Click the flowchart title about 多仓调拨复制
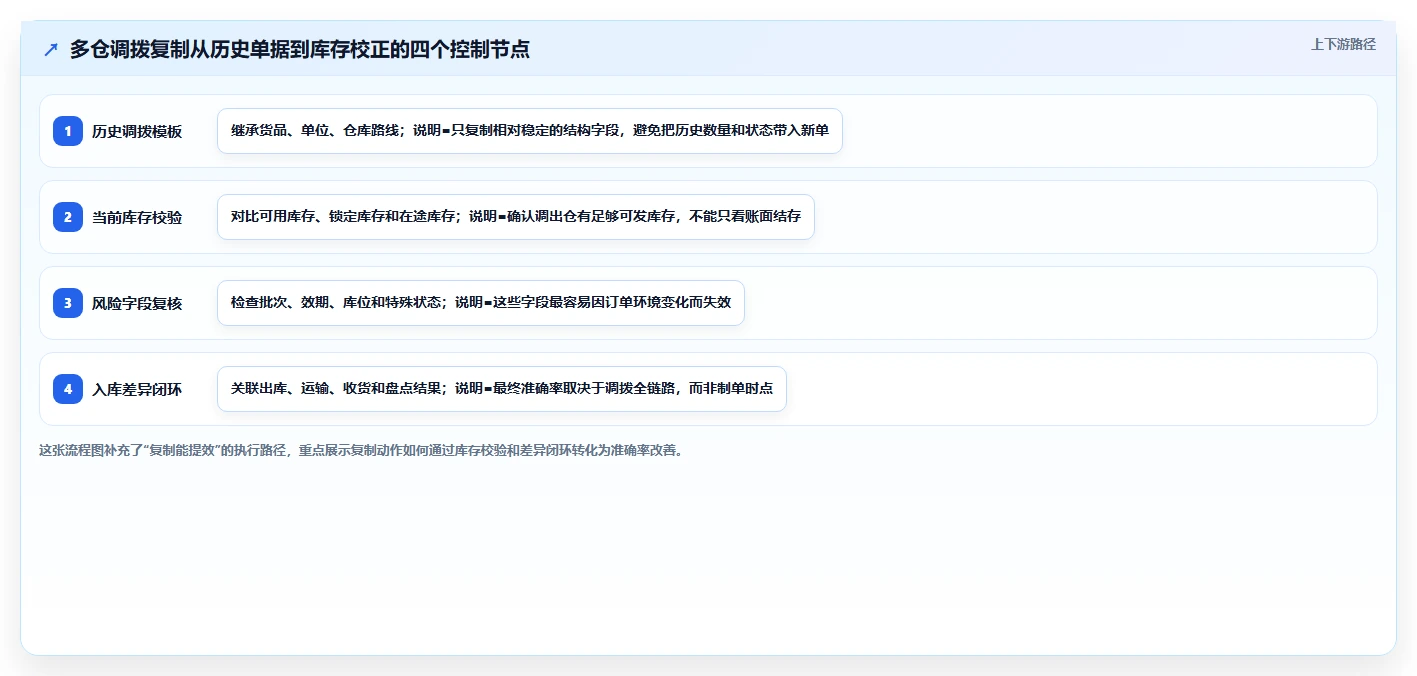 pos(300,49)
